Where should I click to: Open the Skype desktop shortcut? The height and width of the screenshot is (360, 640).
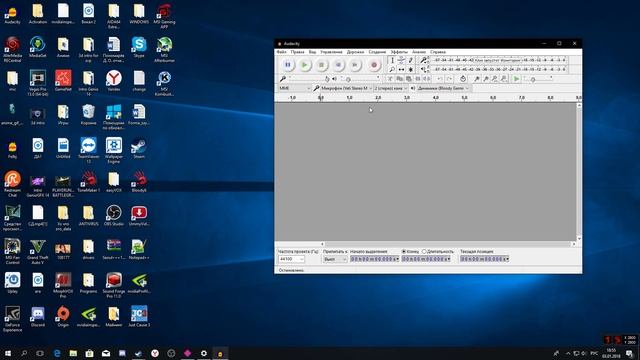coord(139,47)
